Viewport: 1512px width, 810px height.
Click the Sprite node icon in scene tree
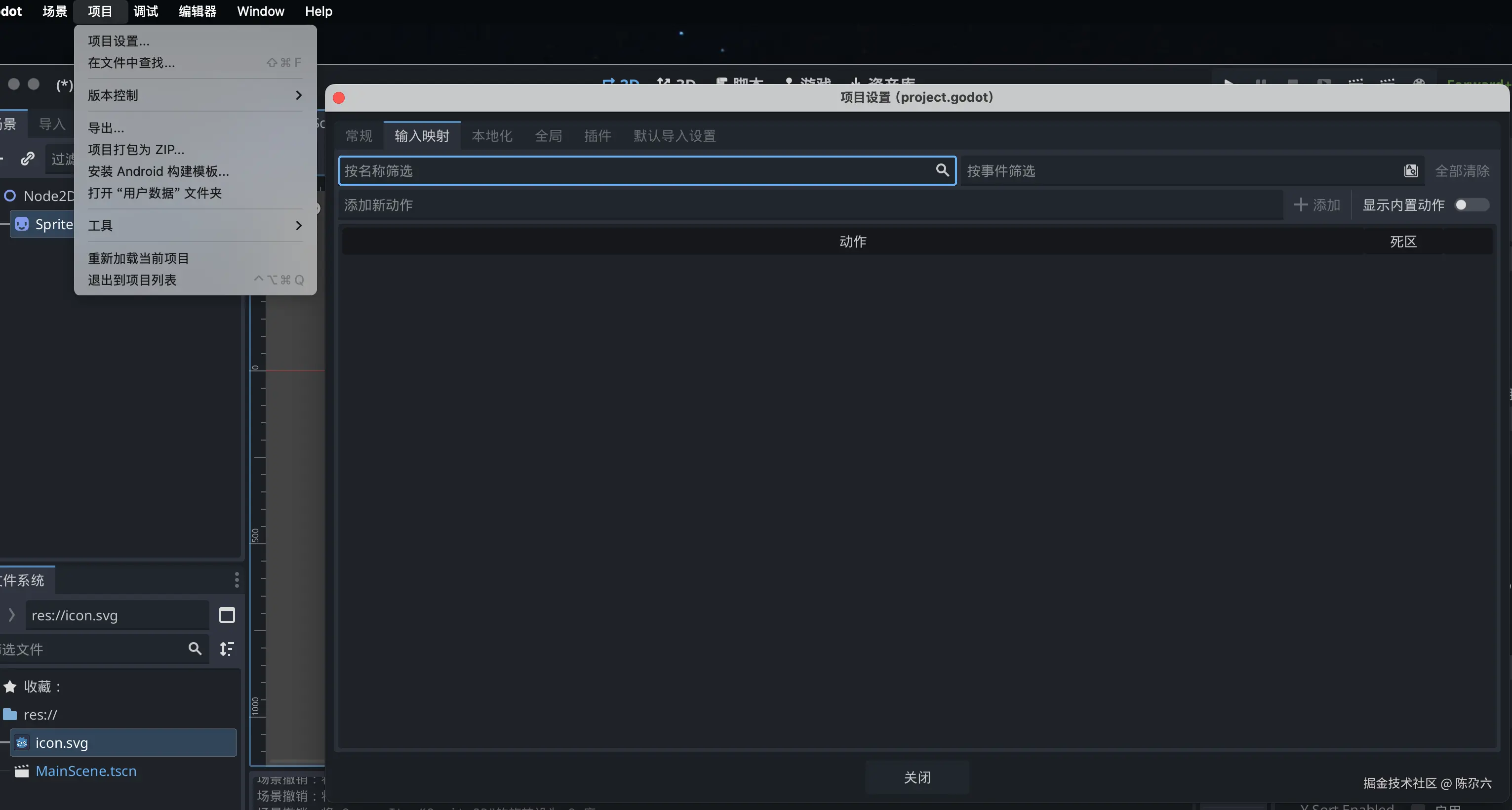22,224
